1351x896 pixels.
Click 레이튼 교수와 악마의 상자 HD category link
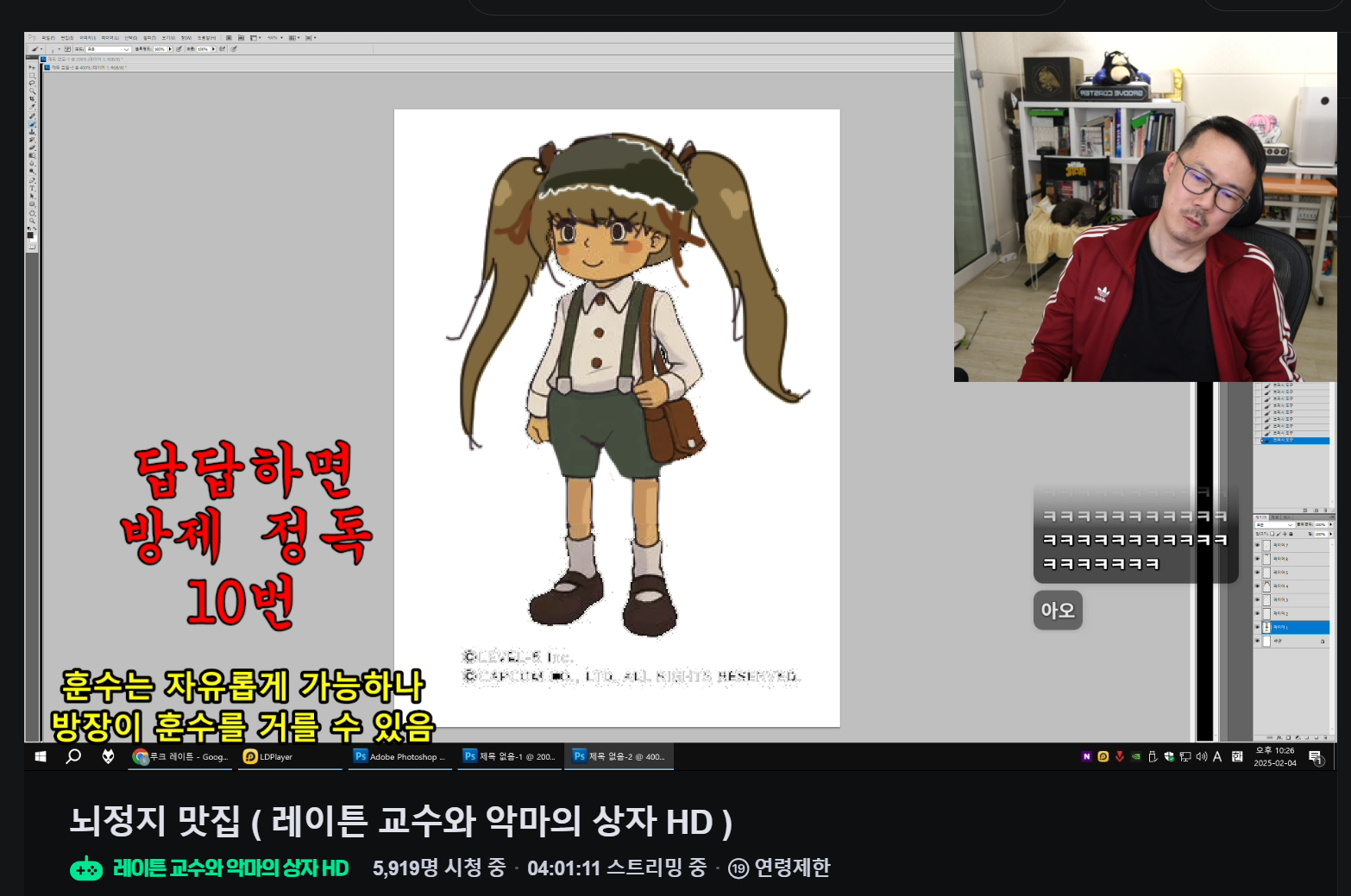(230, 868)
